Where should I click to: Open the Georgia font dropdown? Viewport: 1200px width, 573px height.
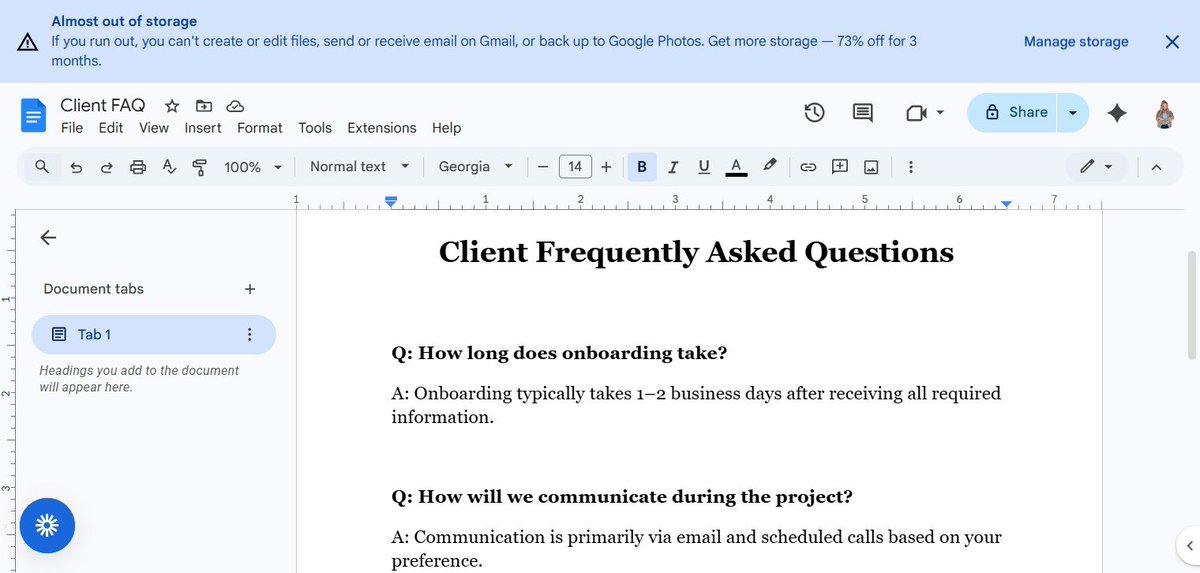pyautogui.click(x=475, y=167)
